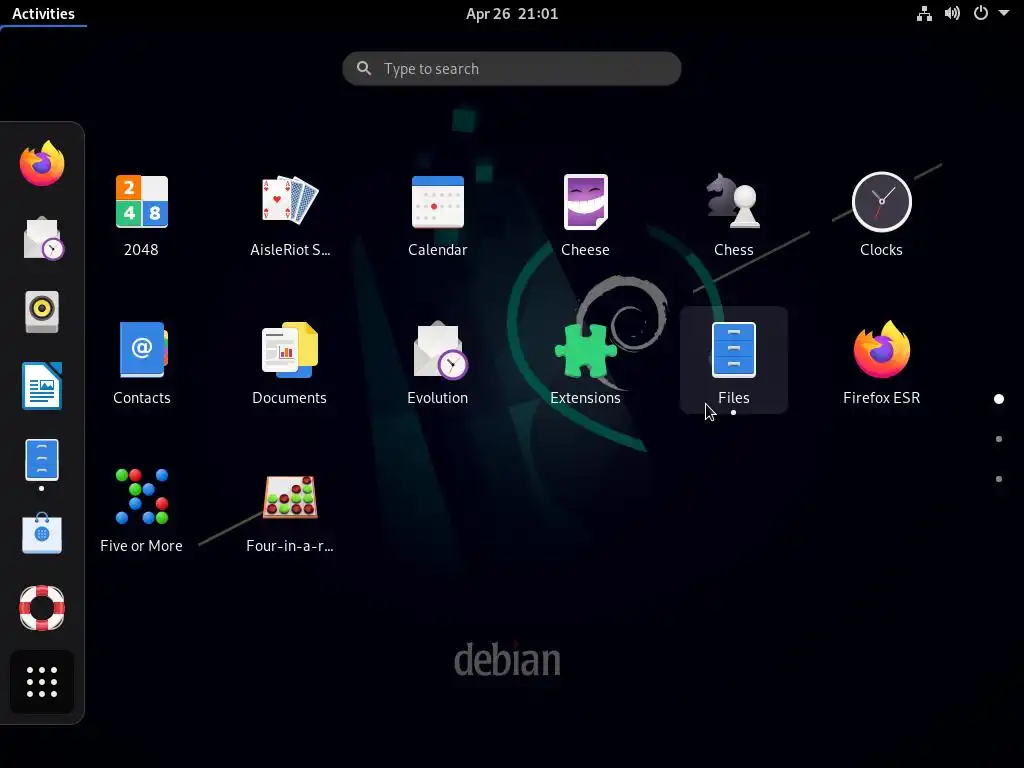
Task: Launch Rhythmbox speaker icon in dock
Action: (42, 312)
